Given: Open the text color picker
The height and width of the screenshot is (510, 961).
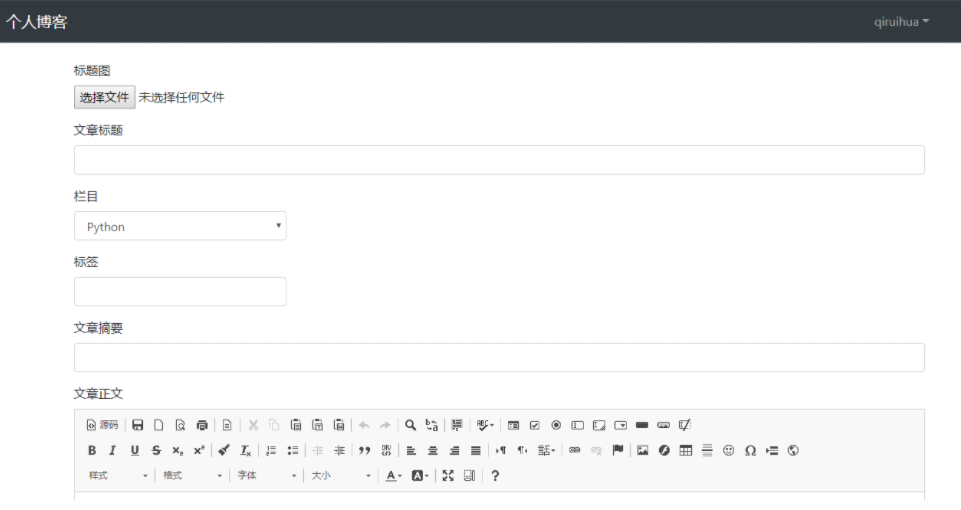Looking at the screenshot, I should (x=393, y=476).
